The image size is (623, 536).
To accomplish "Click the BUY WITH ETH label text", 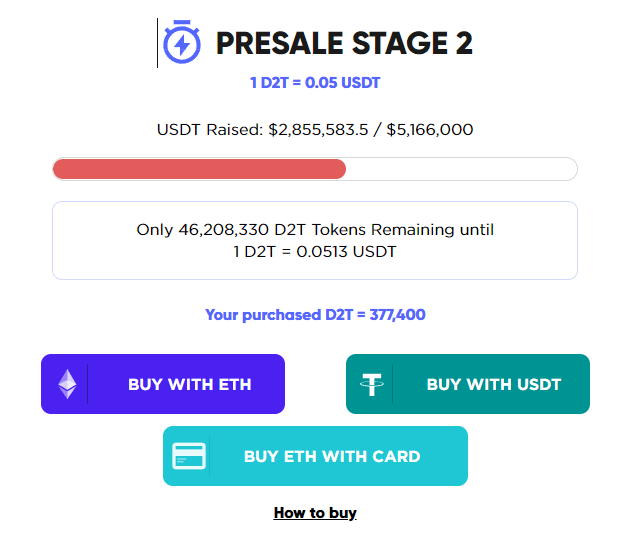I will [x=190, y=384].
